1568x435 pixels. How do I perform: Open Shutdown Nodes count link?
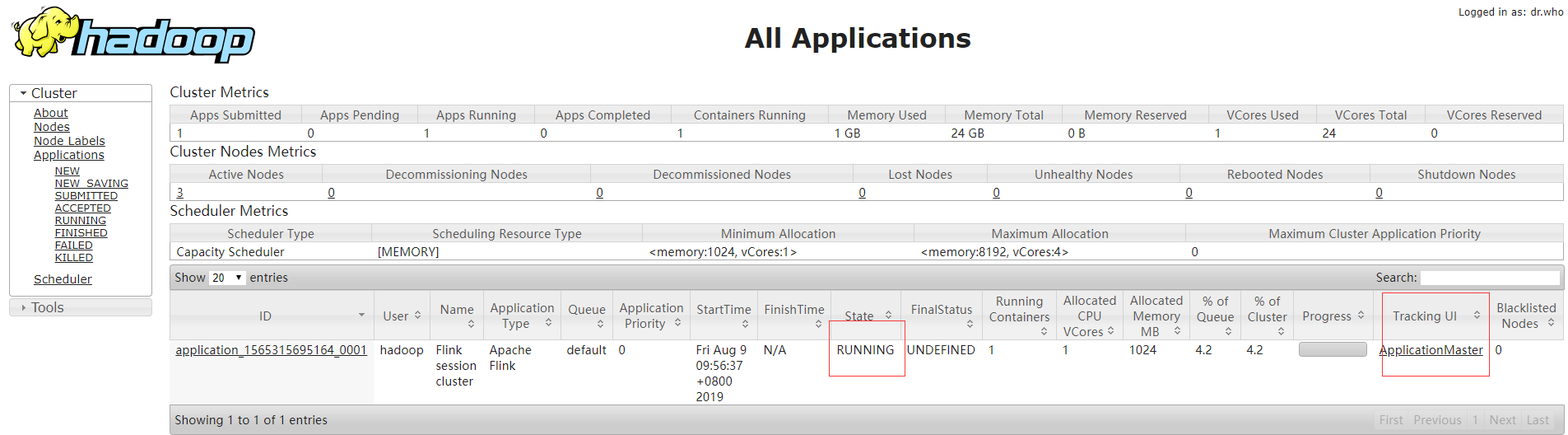click(x=1379, y=193)
